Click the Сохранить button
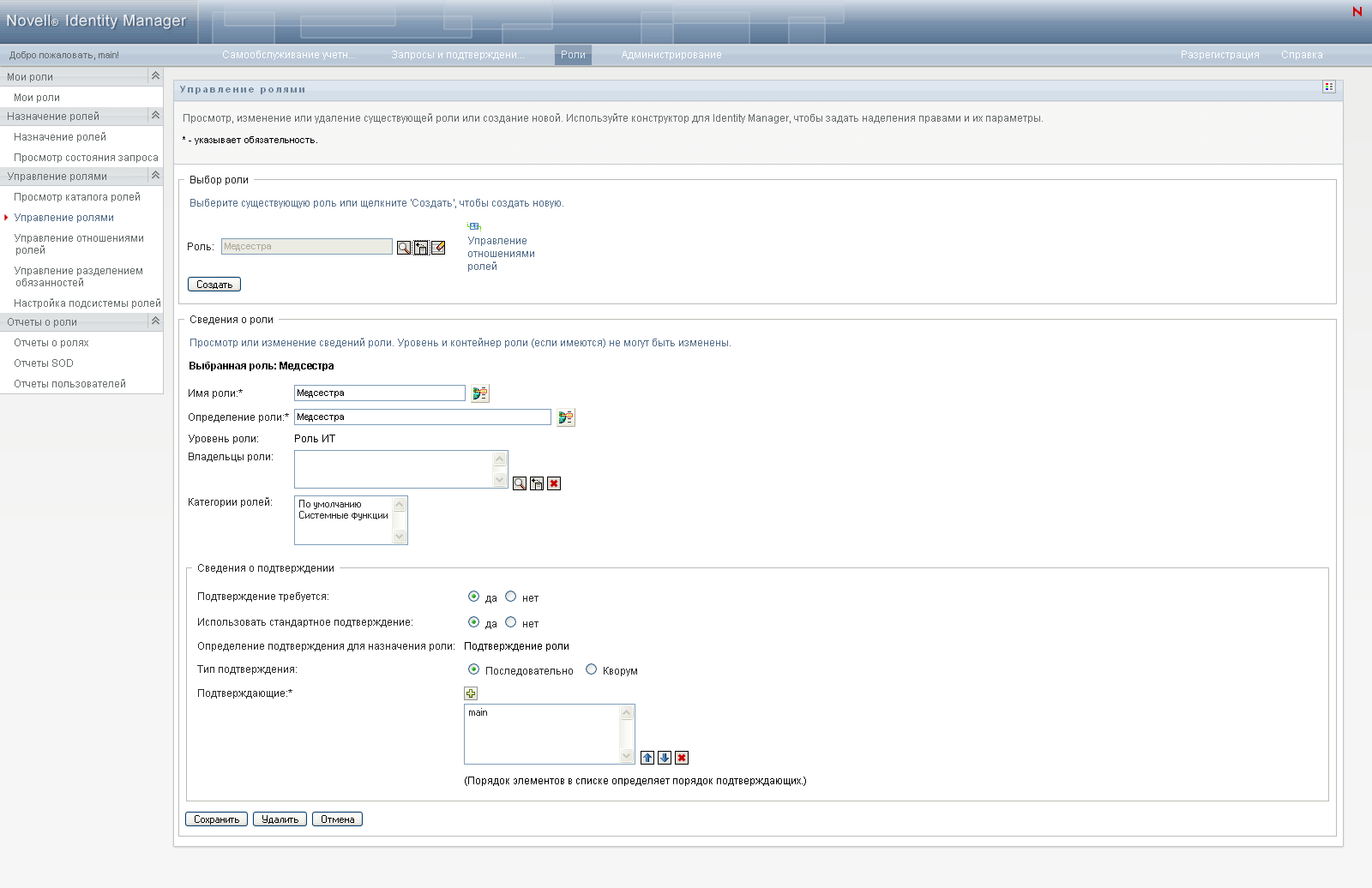 217,819
